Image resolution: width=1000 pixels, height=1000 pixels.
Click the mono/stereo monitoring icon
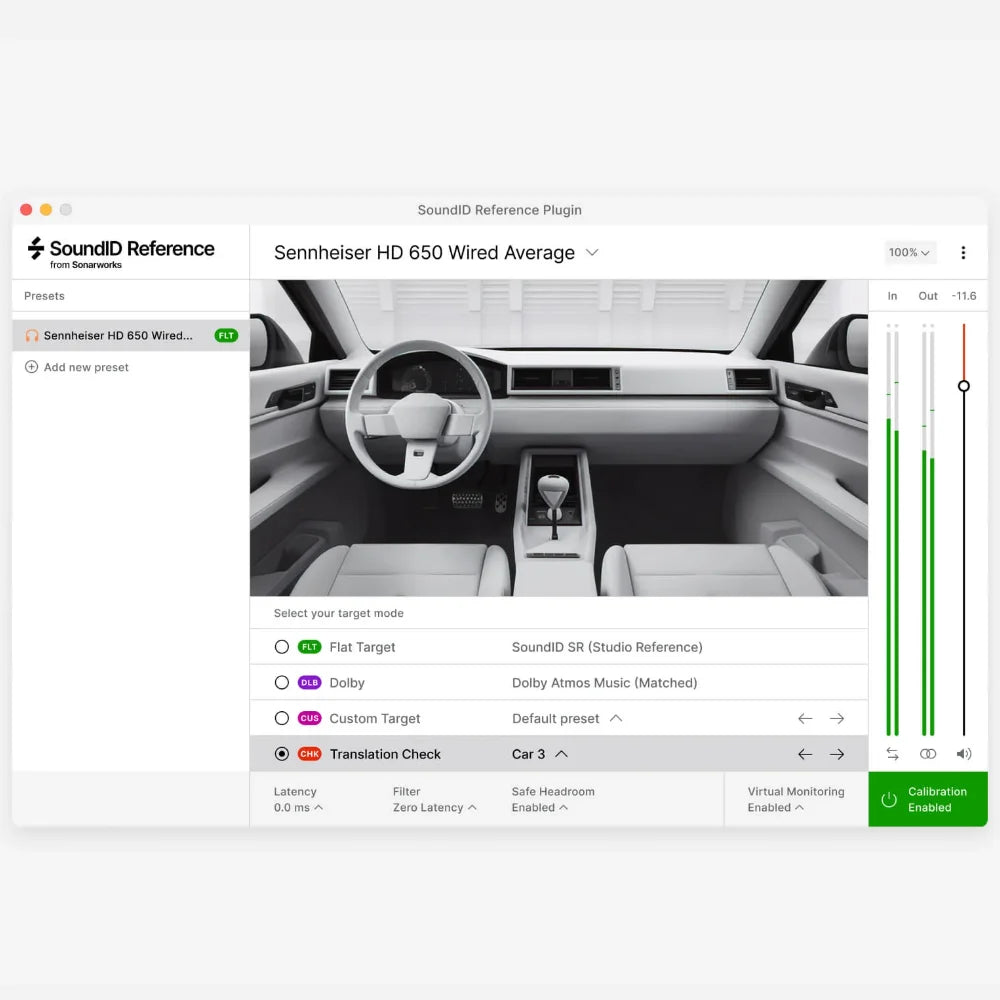click(928, 753)
